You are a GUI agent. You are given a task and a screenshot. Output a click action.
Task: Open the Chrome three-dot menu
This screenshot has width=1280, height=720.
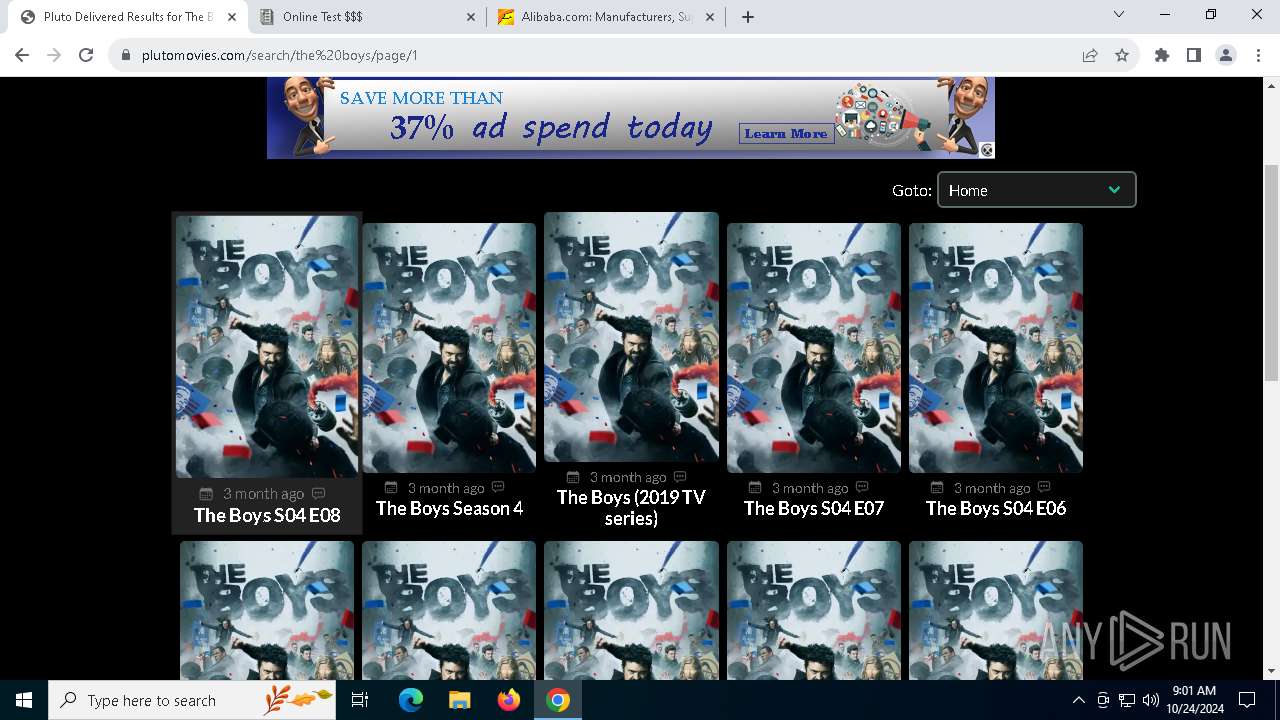(x=1258, y=55)
